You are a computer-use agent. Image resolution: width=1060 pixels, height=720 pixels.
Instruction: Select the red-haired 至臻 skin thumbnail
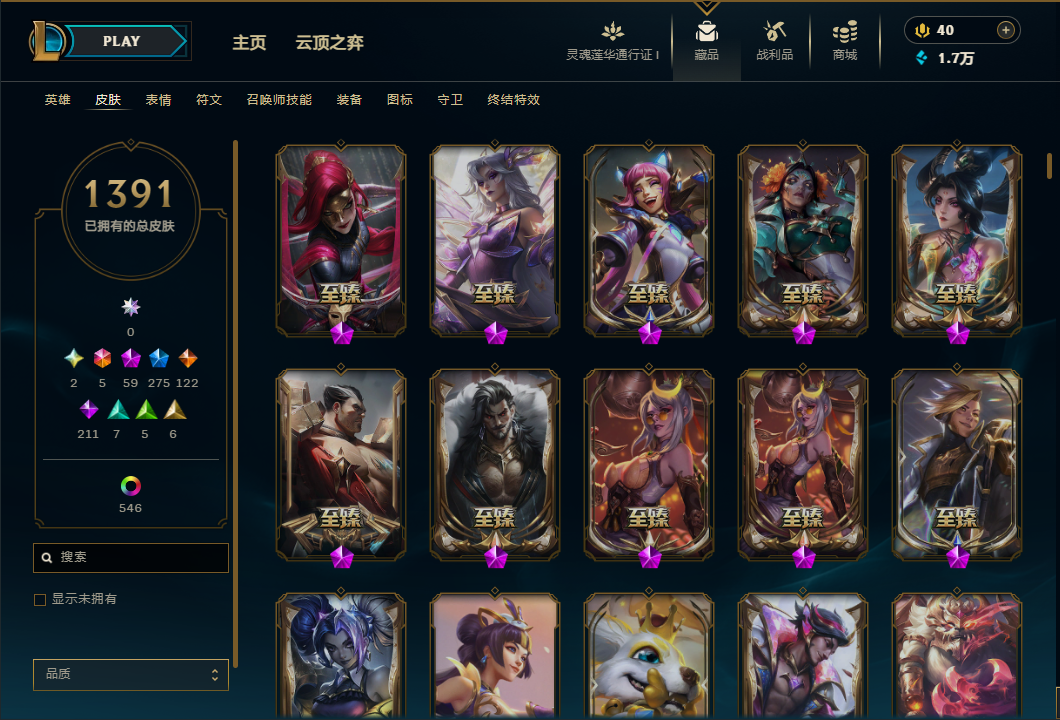(x=341, y=240)
